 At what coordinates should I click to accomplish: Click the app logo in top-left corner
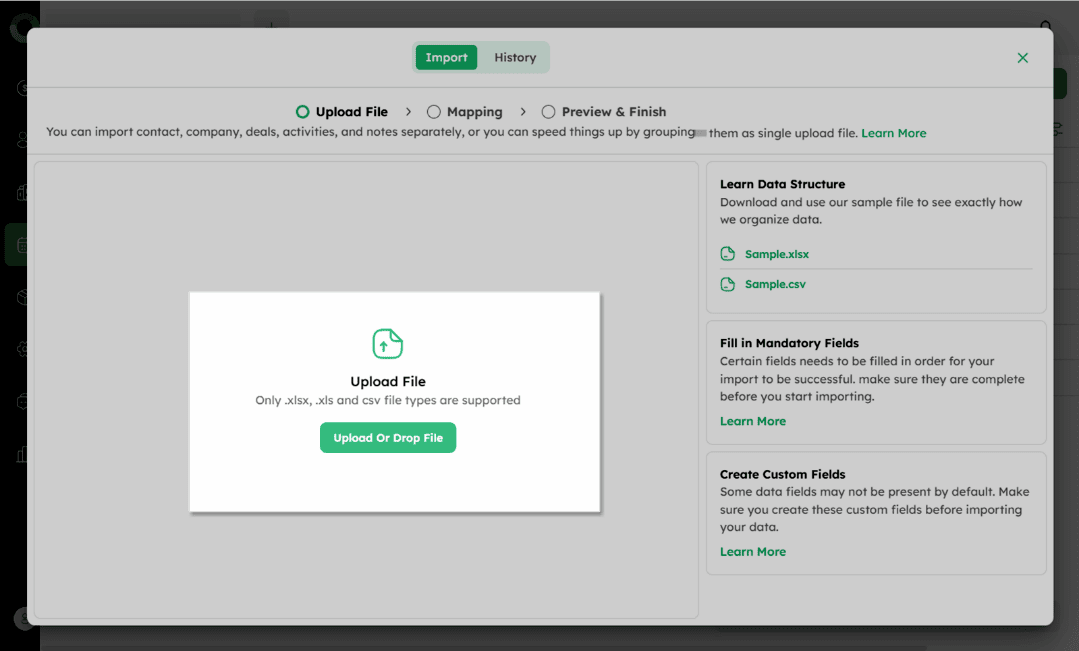(20, 28)
